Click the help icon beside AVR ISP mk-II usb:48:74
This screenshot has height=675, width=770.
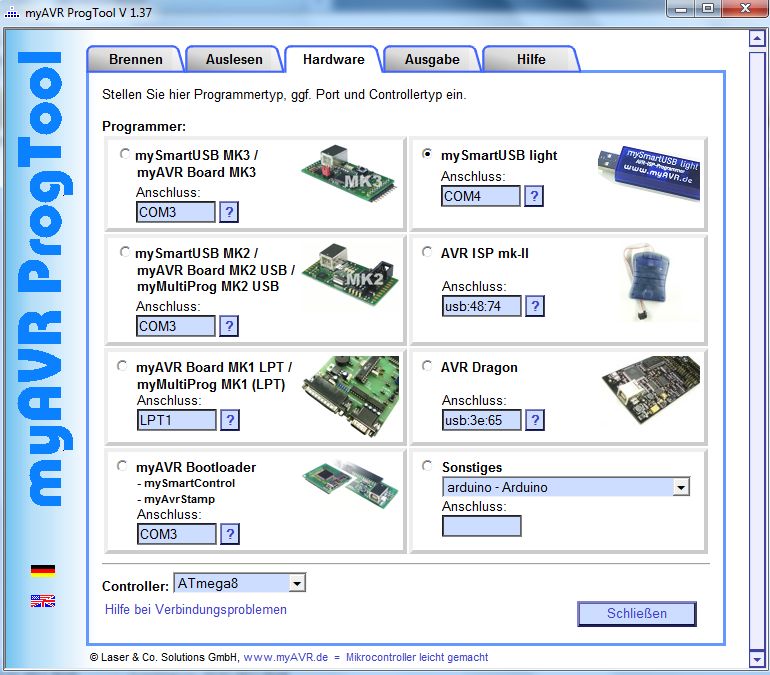535,306
